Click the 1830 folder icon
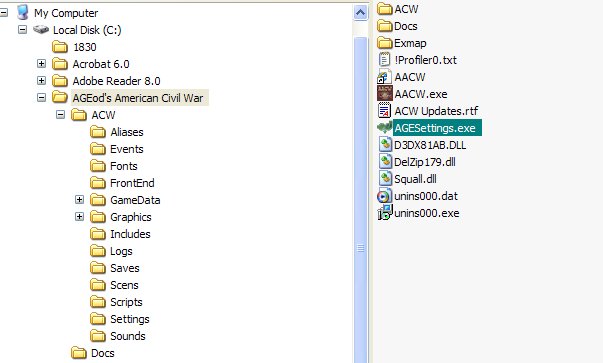The image size is (603, 363). coord(60,47)
